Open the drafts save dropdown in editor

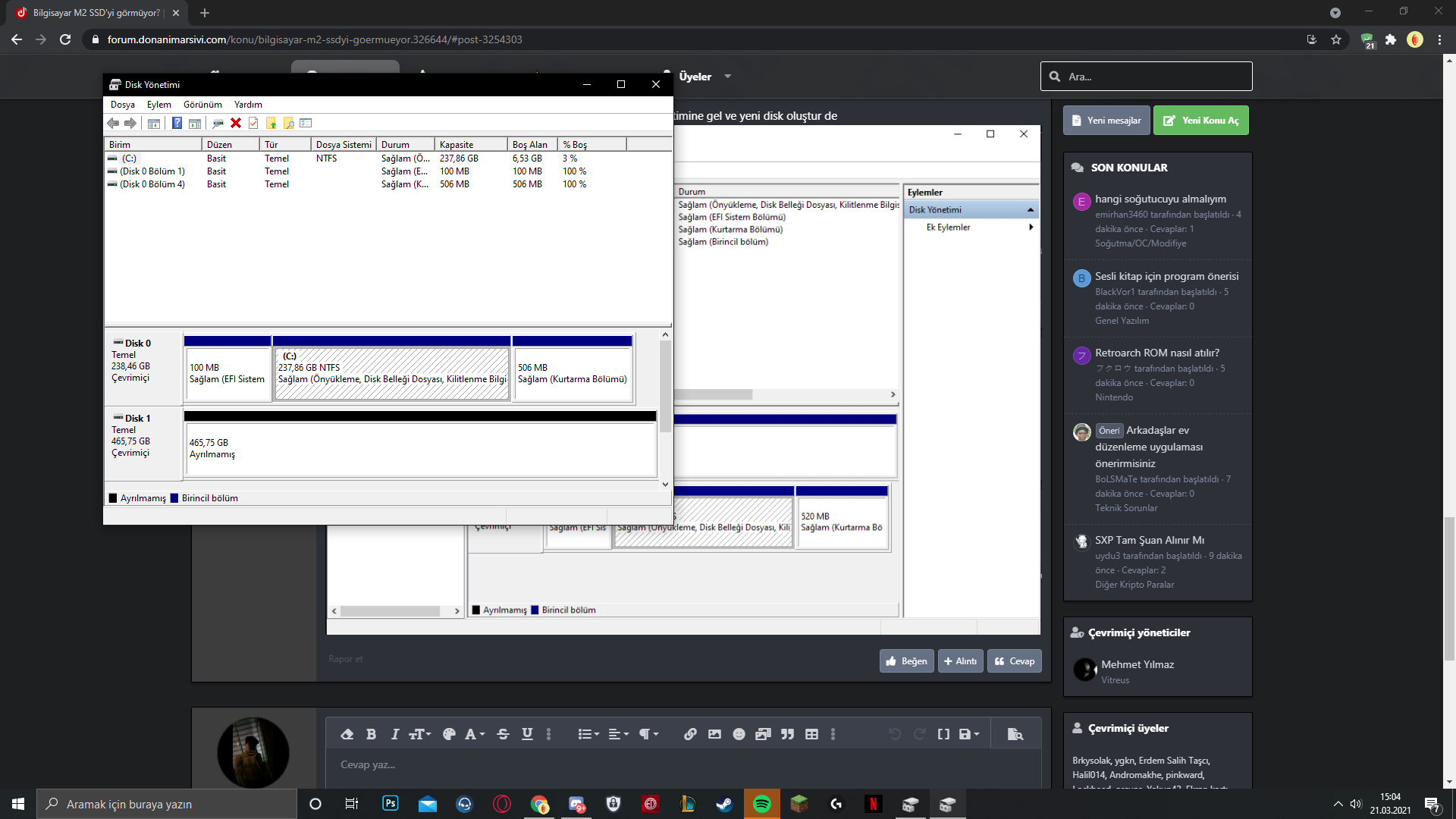pos(969,734)
